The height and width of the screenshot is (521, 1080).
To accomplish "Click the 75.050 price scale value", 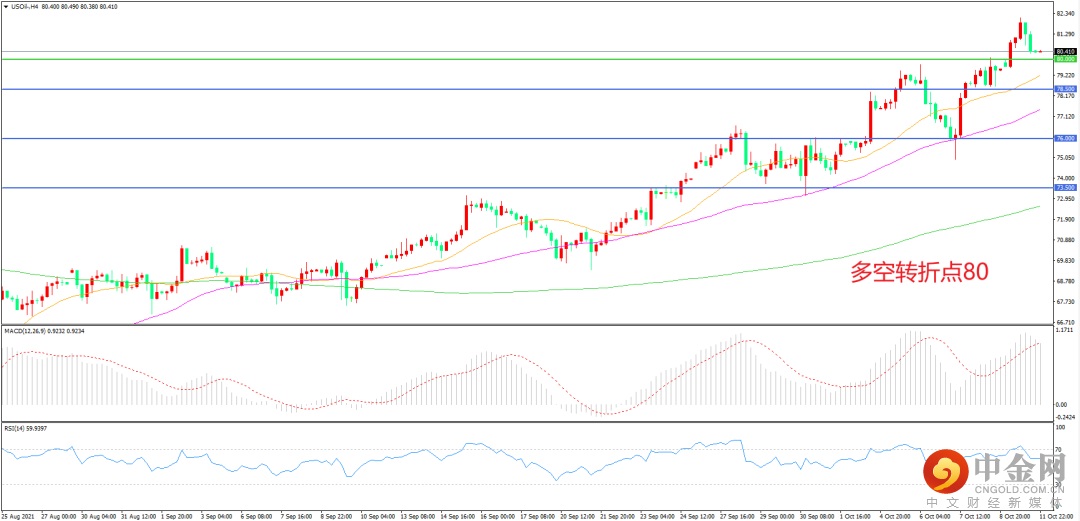I will (1066, 157).
